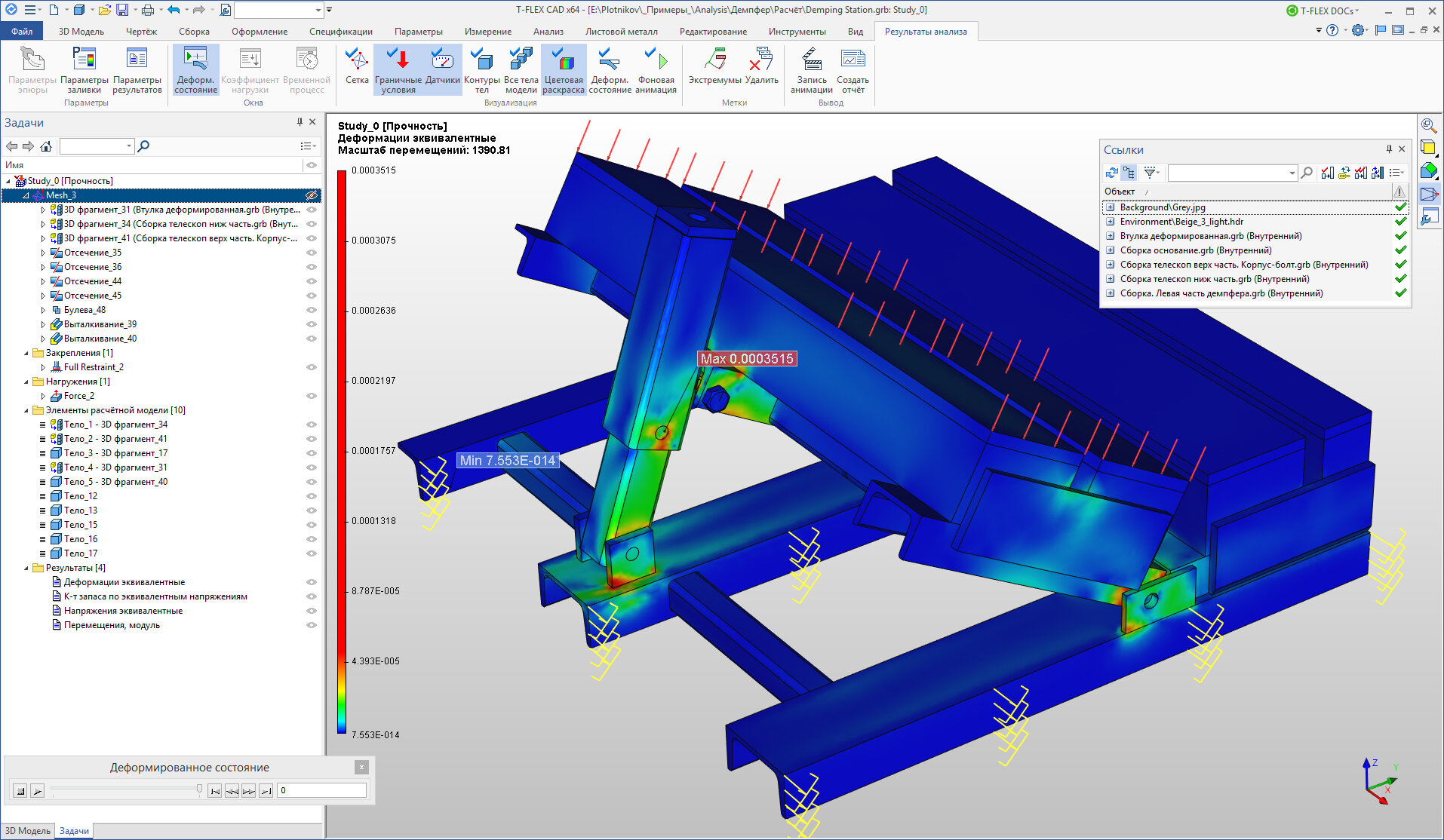Expand the Отсечение_35 tree node

43,253
